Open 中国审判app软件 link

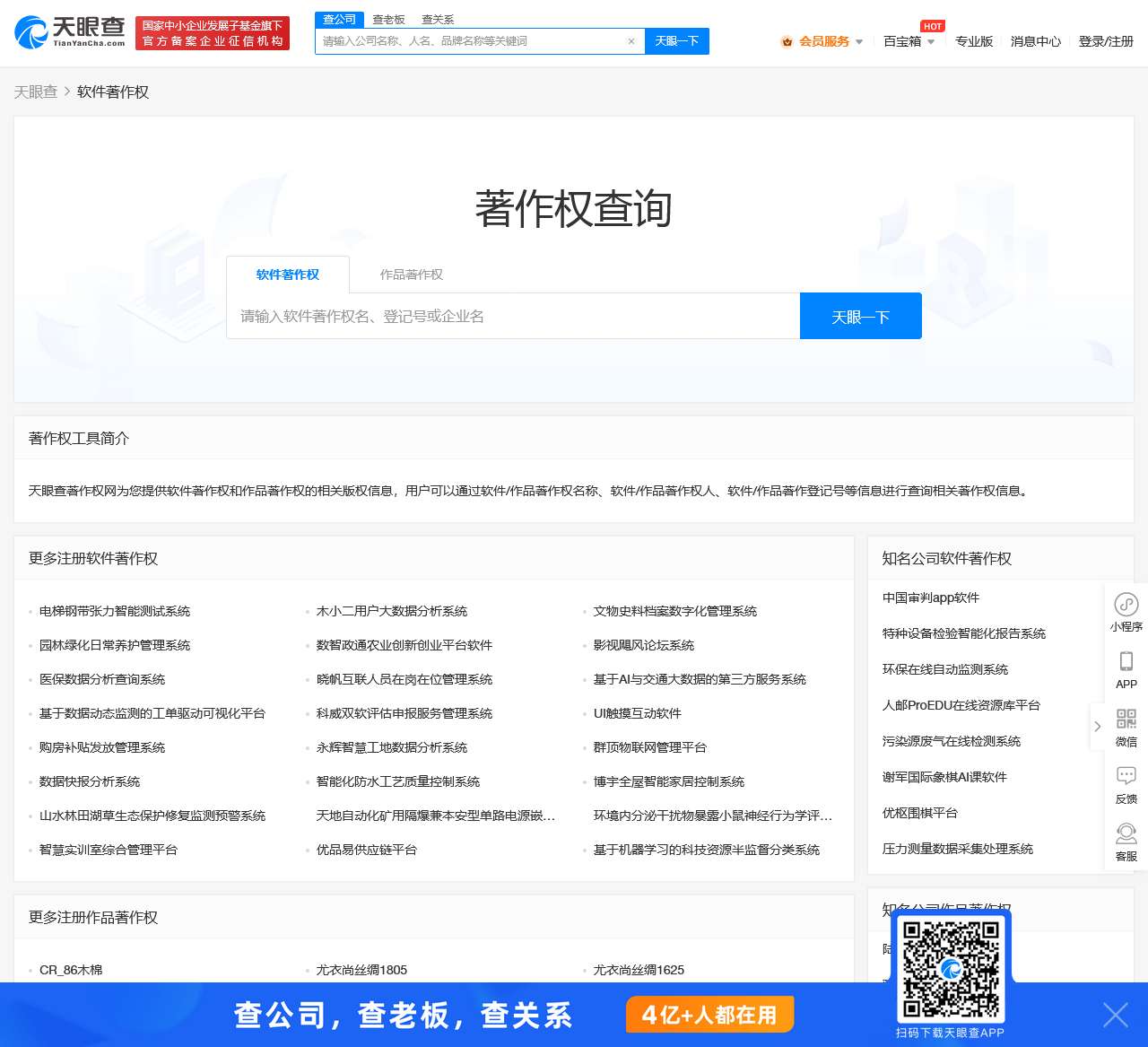(931, 598)
